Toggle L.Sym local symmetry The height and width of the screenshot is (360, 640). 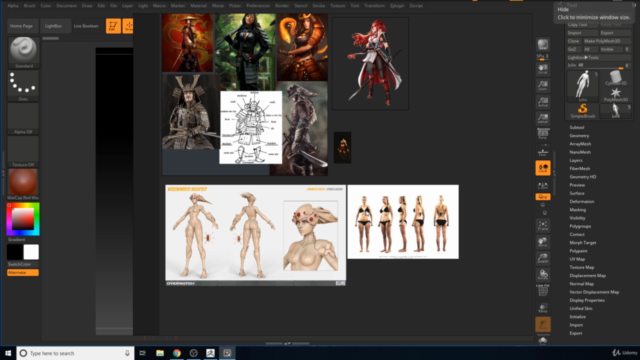543,186
